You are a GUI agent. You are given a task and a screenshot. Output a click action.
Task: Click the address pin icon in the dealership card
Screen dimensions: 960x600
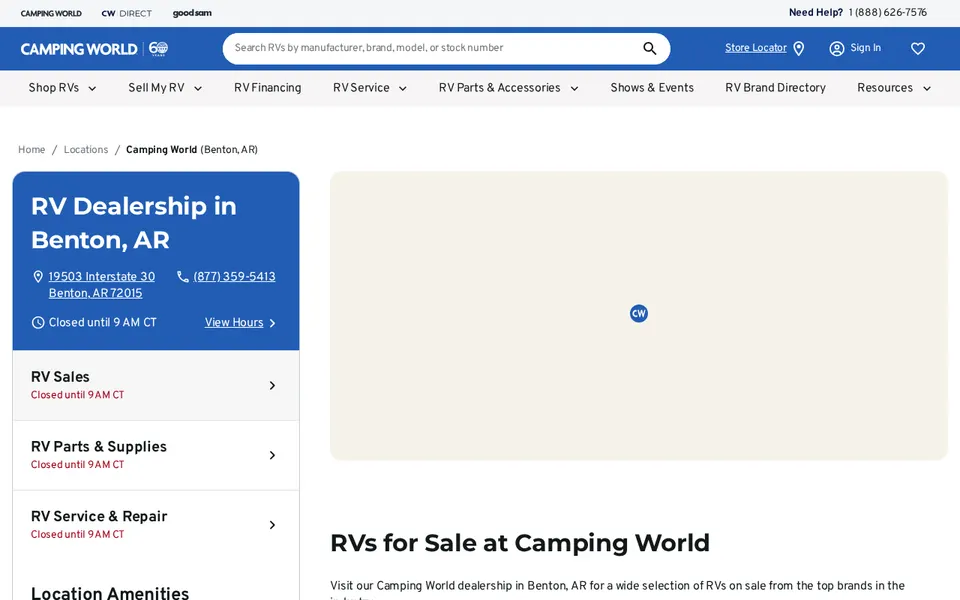(x=38, y=277)
